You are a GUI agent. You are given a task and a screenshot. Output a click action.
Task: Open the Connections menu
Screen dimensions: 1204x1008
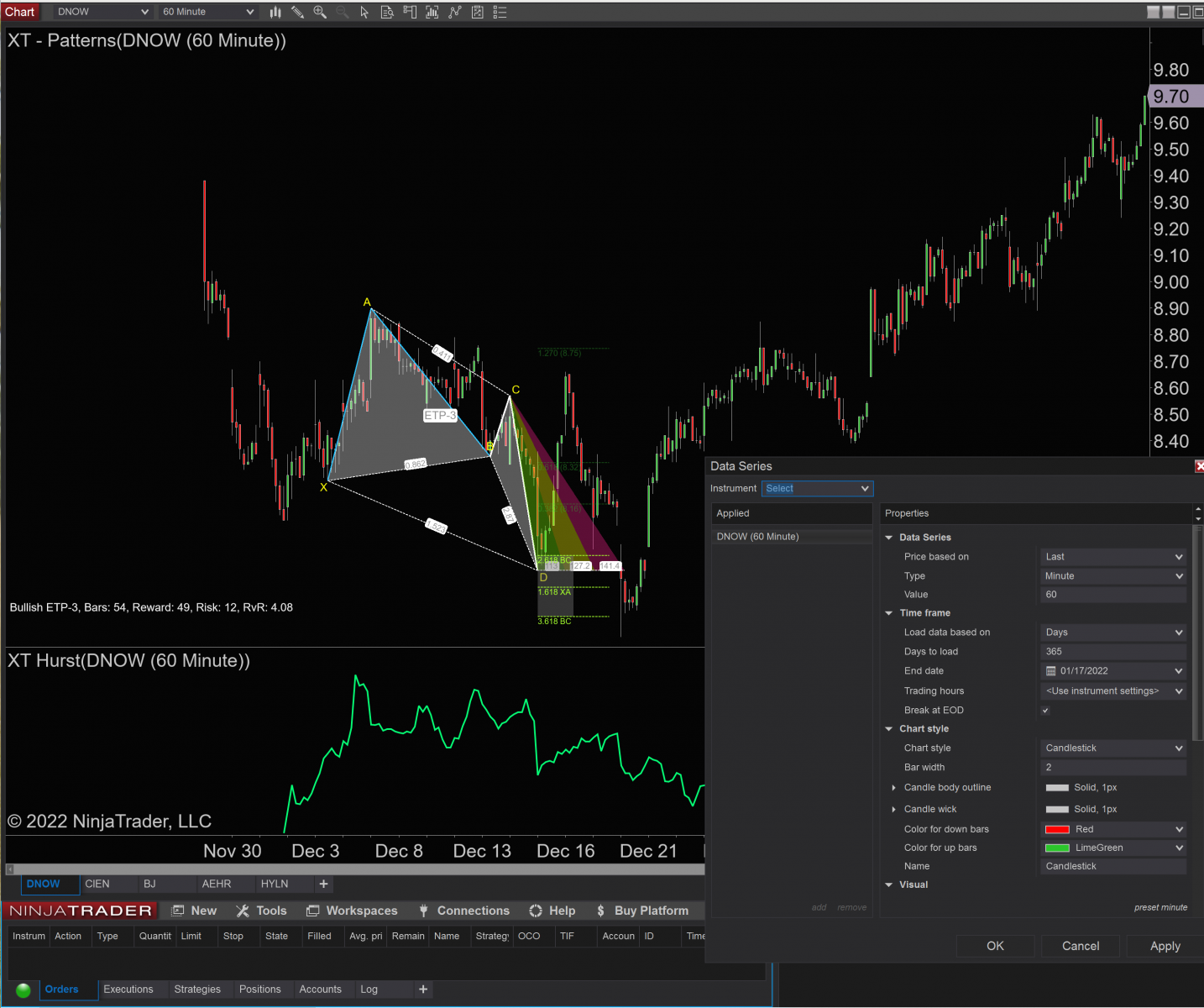464,911
